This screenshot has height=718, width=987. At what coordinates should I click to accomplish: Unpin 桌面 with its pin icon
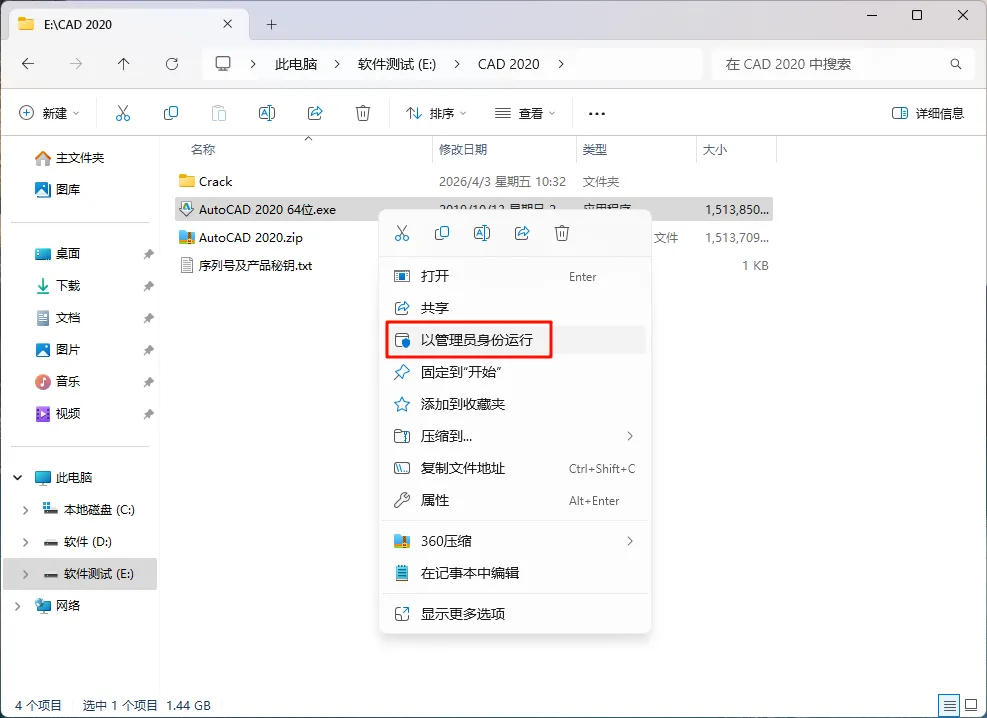pos(149,254)
